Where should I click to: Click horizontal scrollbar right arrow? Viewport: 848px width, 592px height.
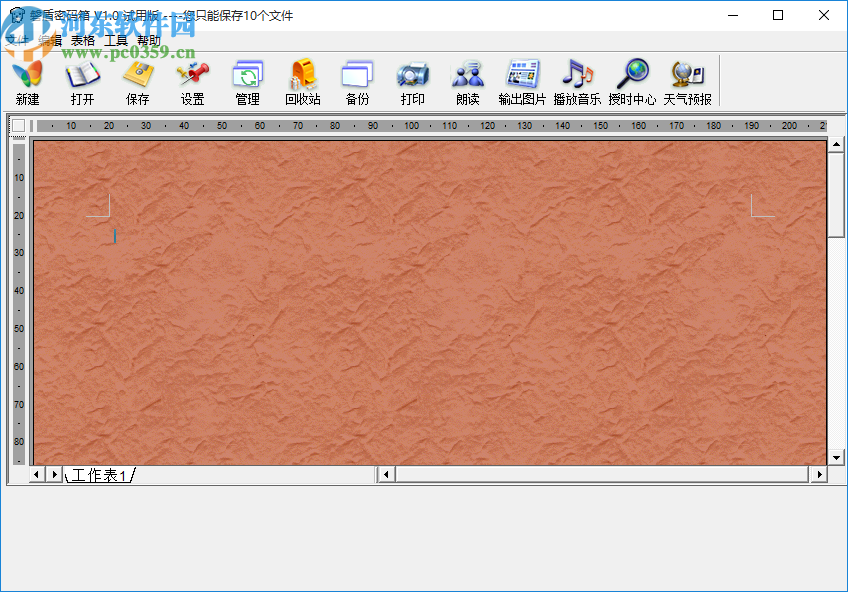click(x=819, y=475)
